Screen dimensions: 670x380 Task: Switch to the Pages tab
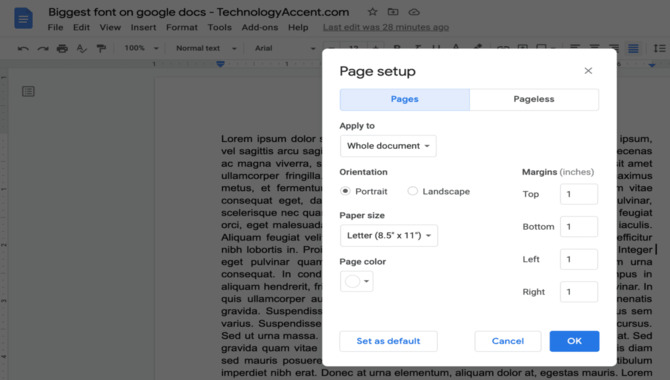[405, 99]
